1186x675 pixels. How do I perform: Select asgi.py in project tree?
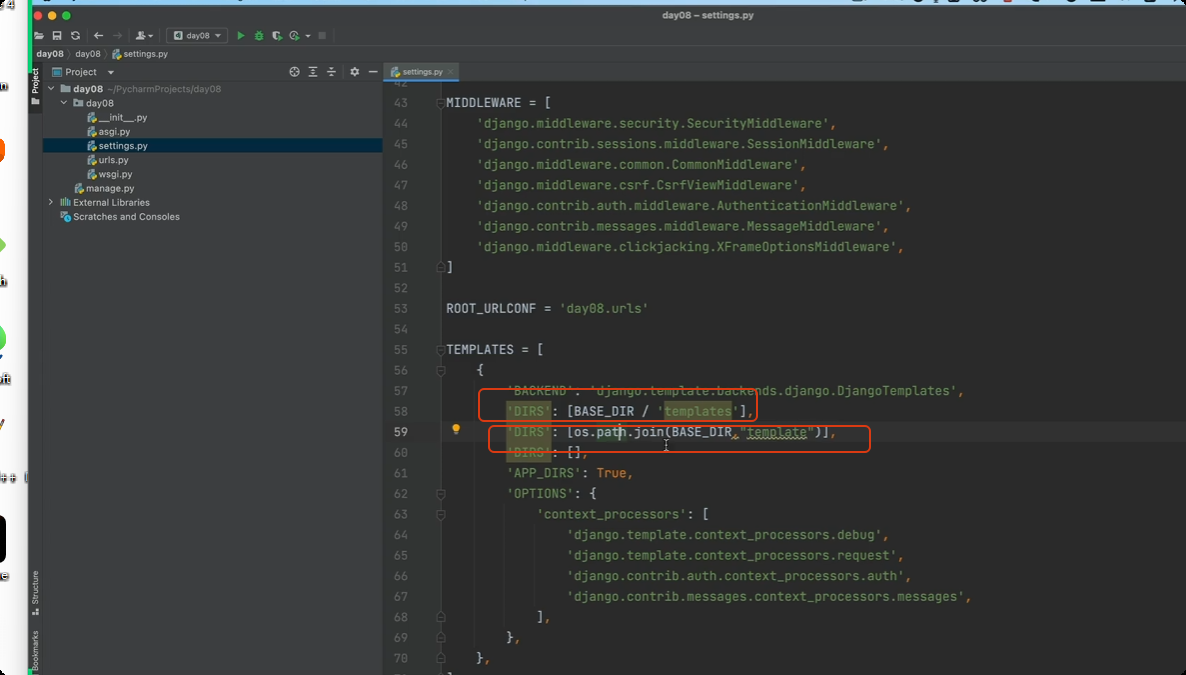(x=113, y=132)
